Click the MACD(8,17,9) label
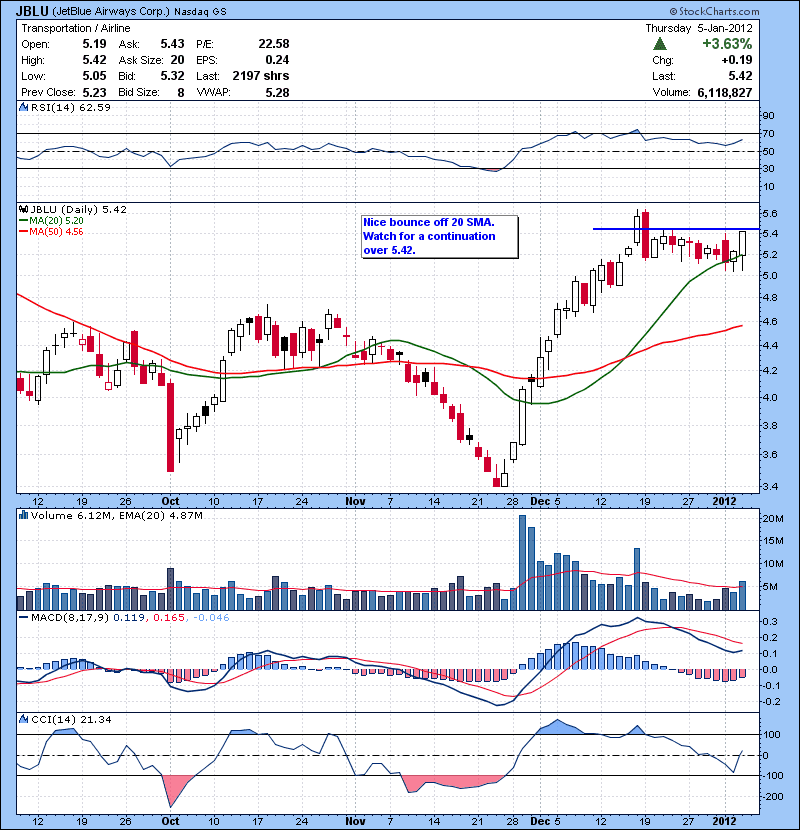Image resolution: width=800 pixels, height=830 pixels. click(x=71, y=617)
